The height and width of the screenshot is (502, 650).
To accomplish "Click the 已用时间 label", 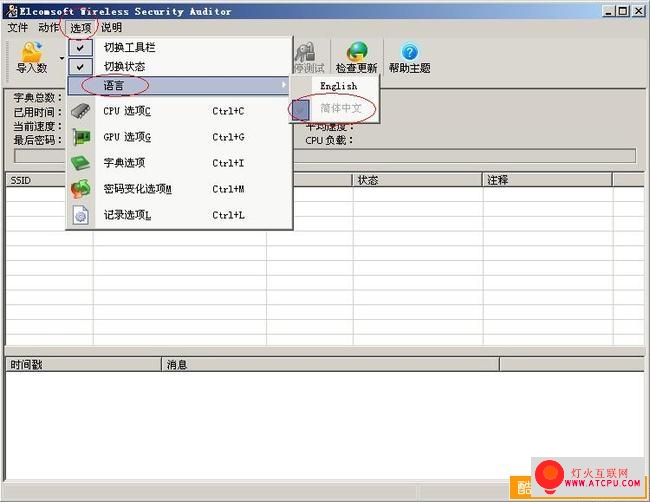I will pos(38,112).
